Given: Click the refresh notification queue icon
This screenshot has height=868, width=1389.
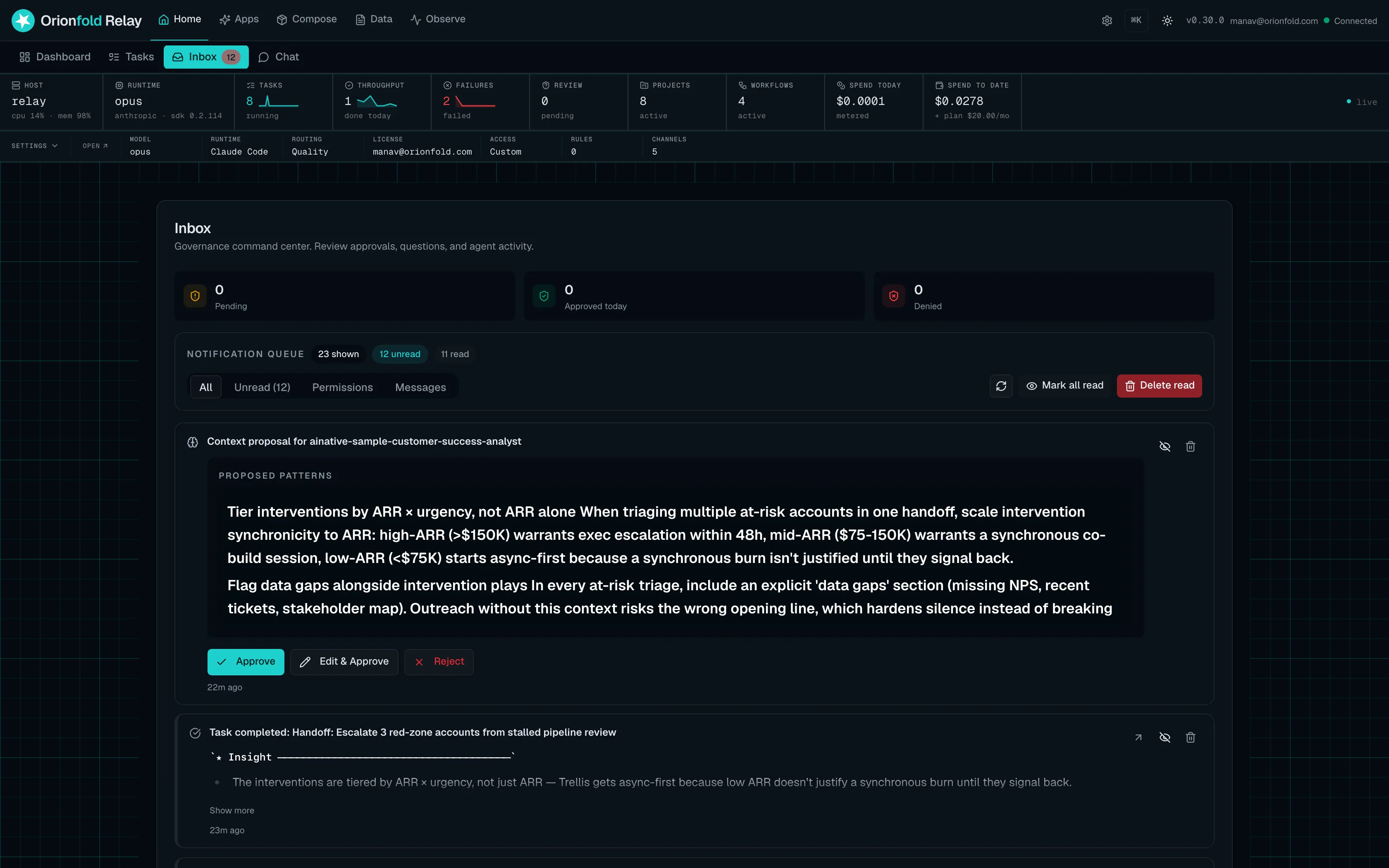Looking at the screenshot, I should [x=1001, y=386].
